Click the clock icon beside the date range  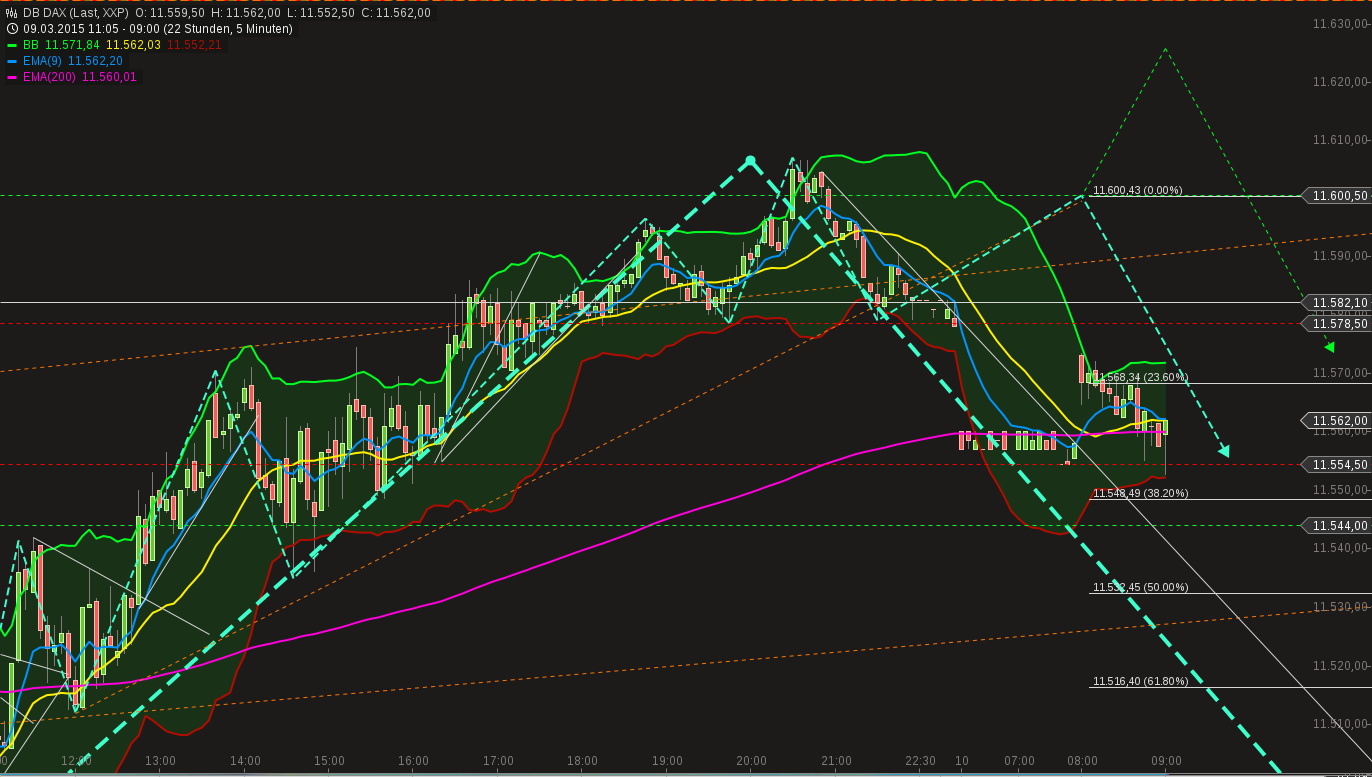click(12, 29)
